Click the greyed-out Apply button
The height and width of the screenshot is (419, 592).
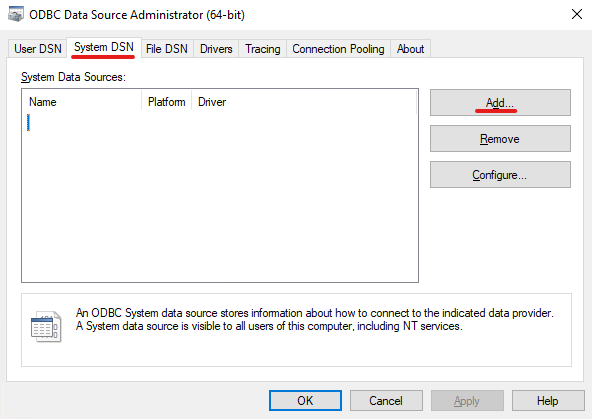point(467,401)
